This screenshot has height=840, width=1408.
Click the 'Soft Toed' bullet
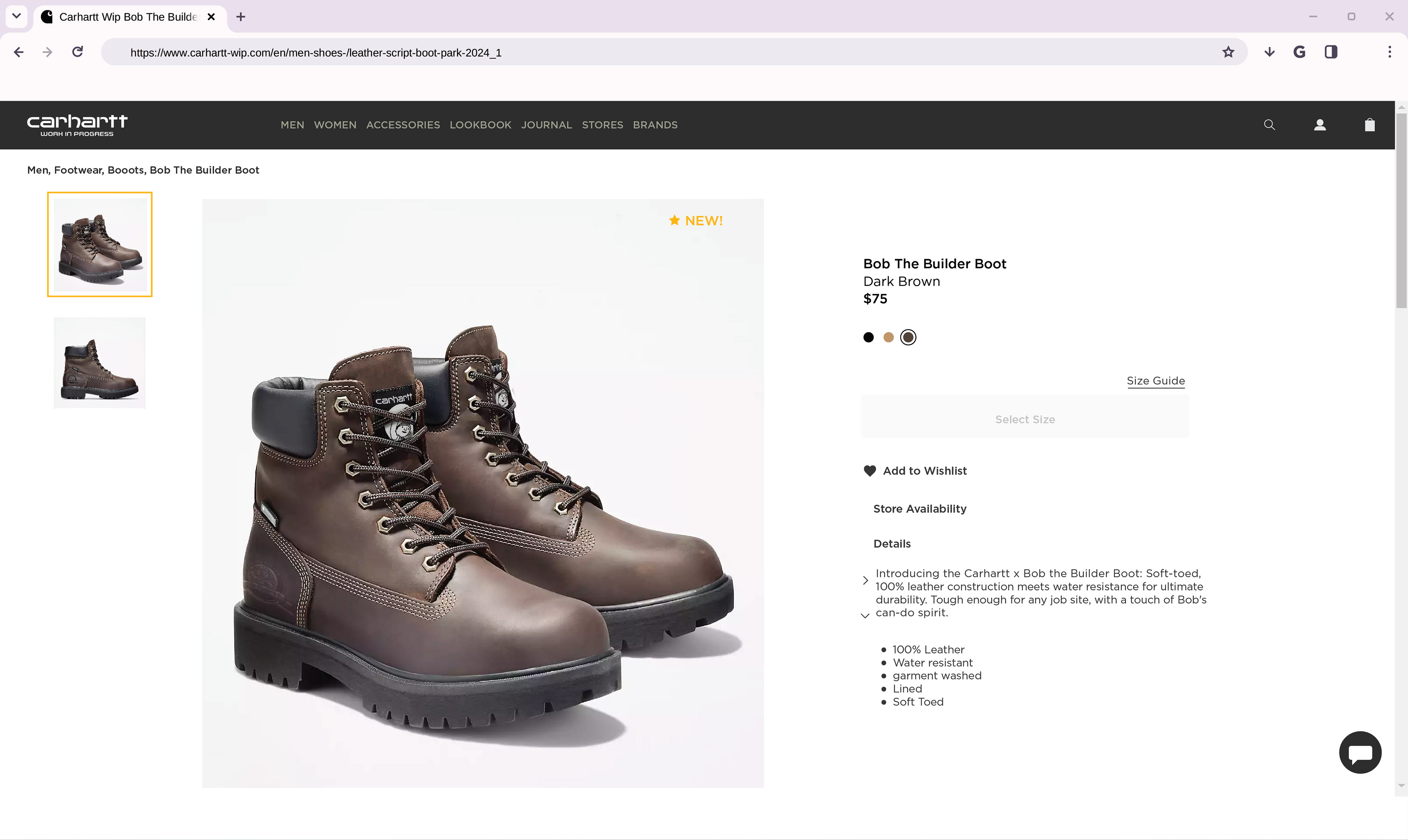tap(918, 702)
